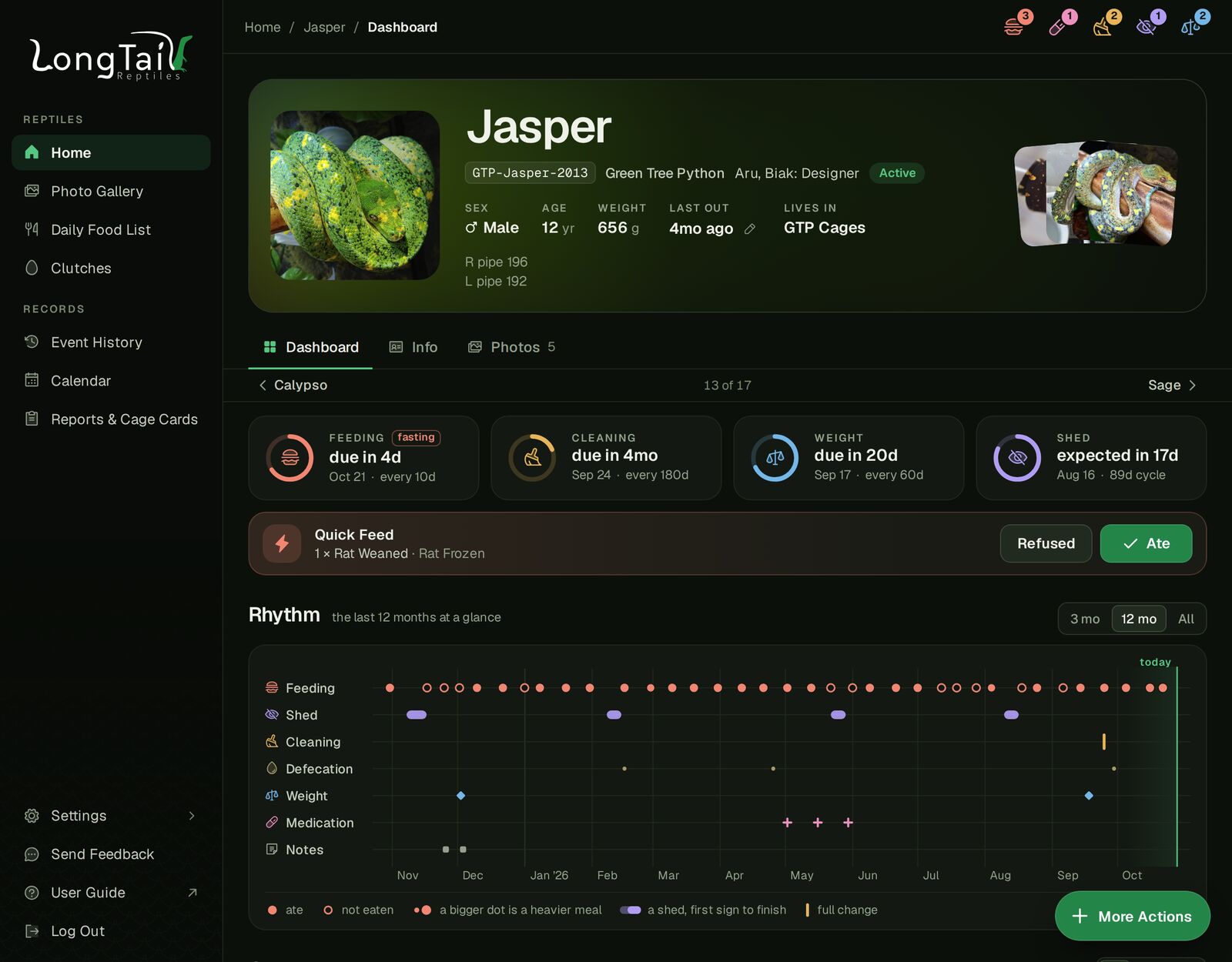
Task: Select the Dashboard tab
Action: click(311, 347)
